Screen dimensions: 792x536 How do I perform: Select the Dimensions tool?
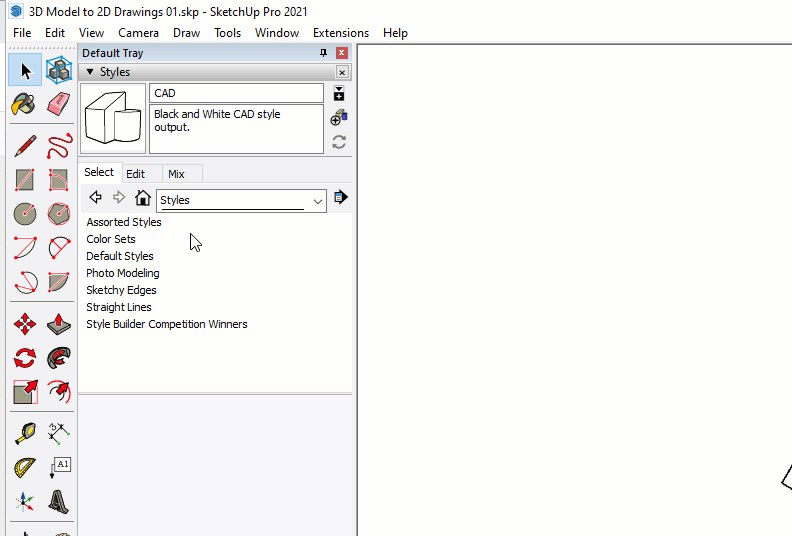(59, 433)
